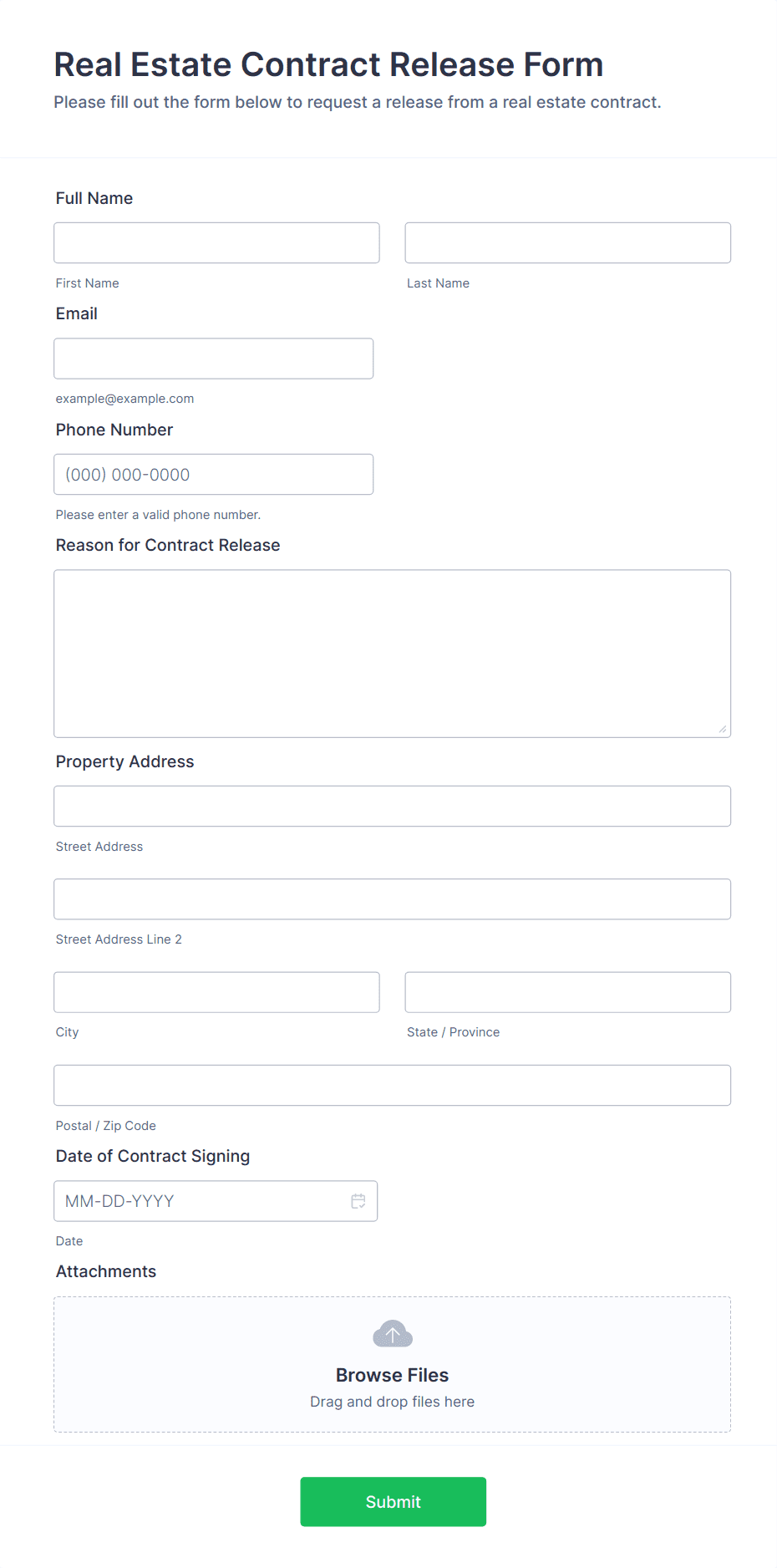Focus the Street Address field
The image size is (777, 1568).
pyautogui.click(x=392, y=806)
